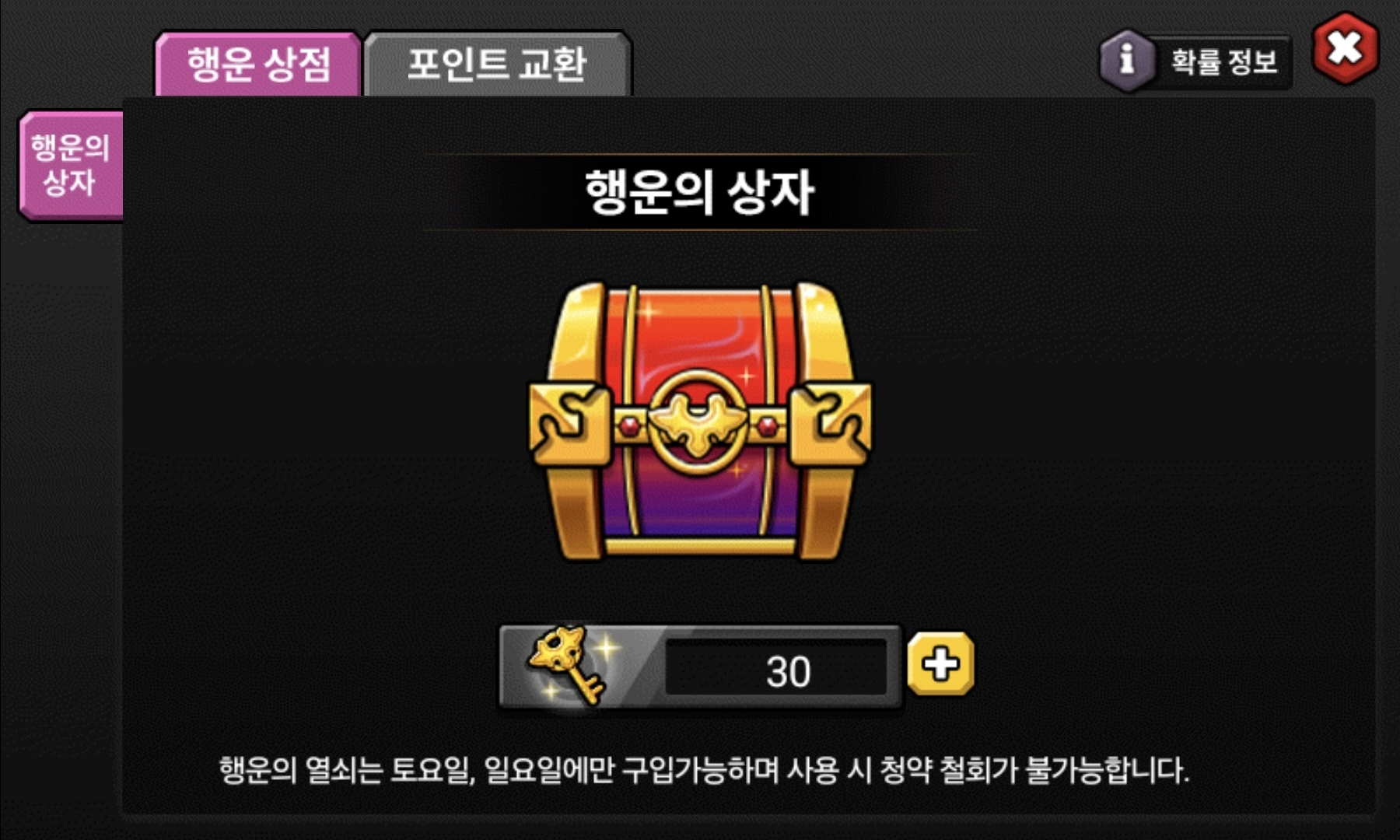
Task: Tap the lucky treasure chest image
Action: tap(700, 421)
